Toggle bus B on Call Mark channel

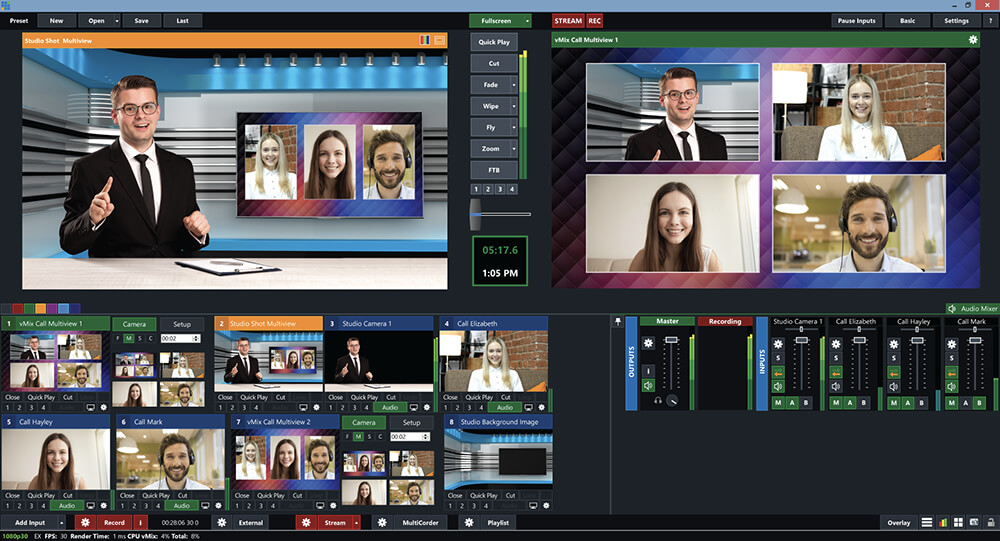click(x=979, y=403)
